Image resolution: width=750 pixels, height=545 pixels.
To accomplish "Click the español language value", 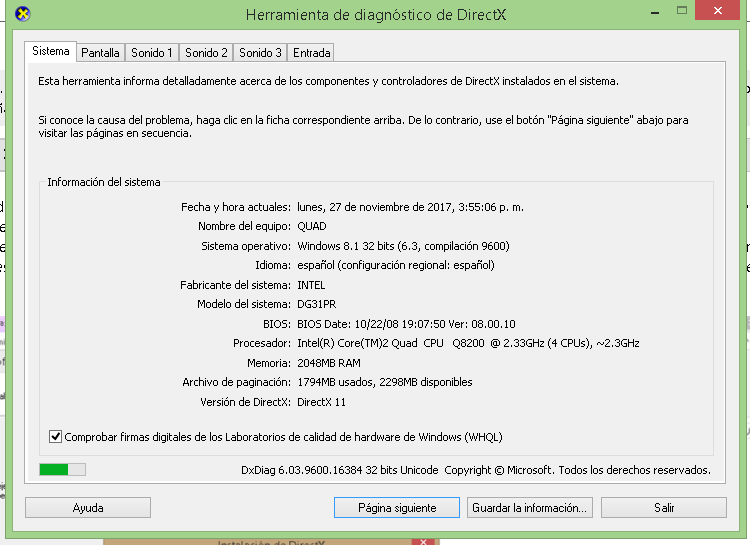I will coord(396,265).
